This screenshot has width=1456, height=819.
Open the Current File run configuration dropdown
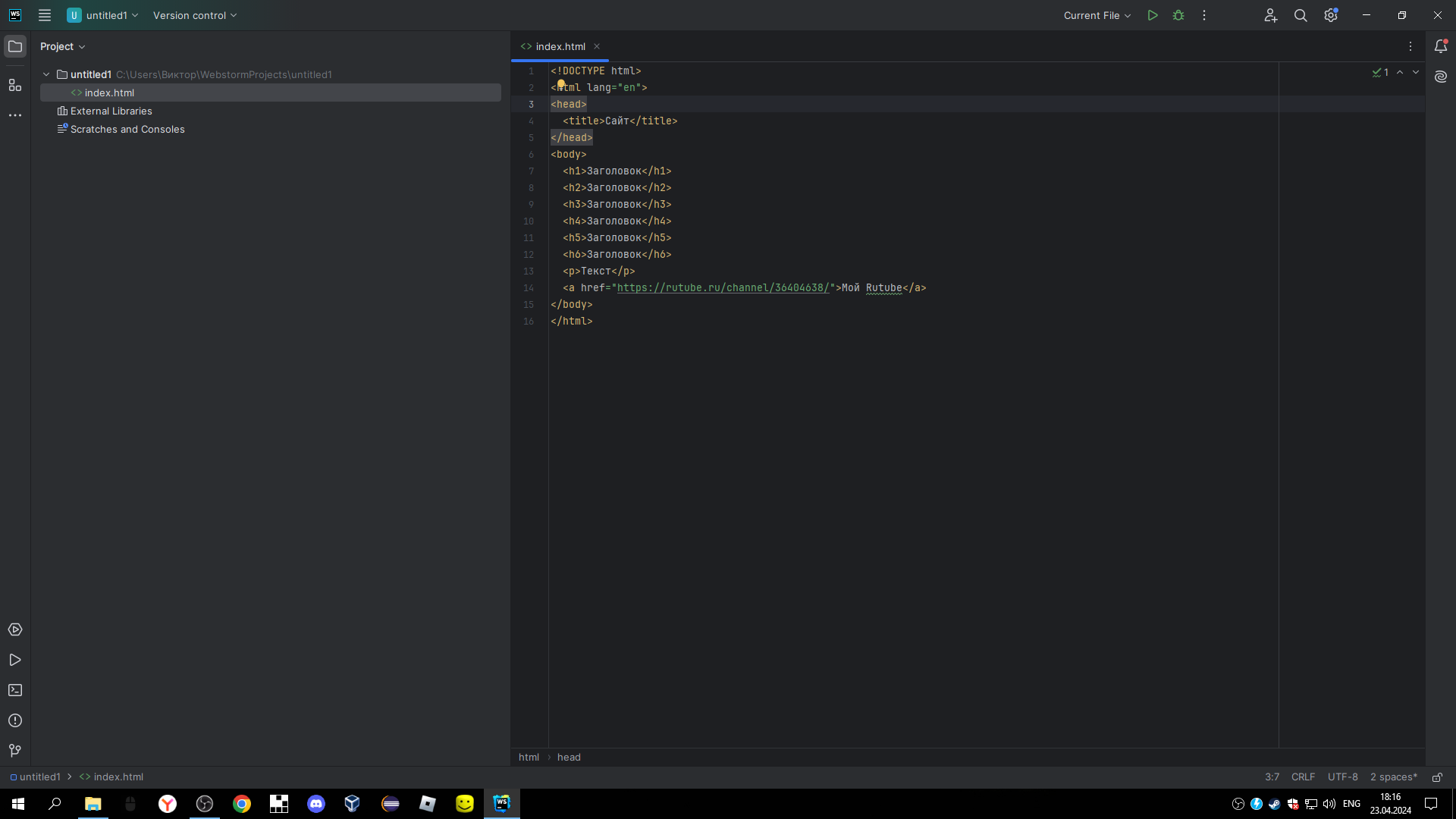(1097, 15)
